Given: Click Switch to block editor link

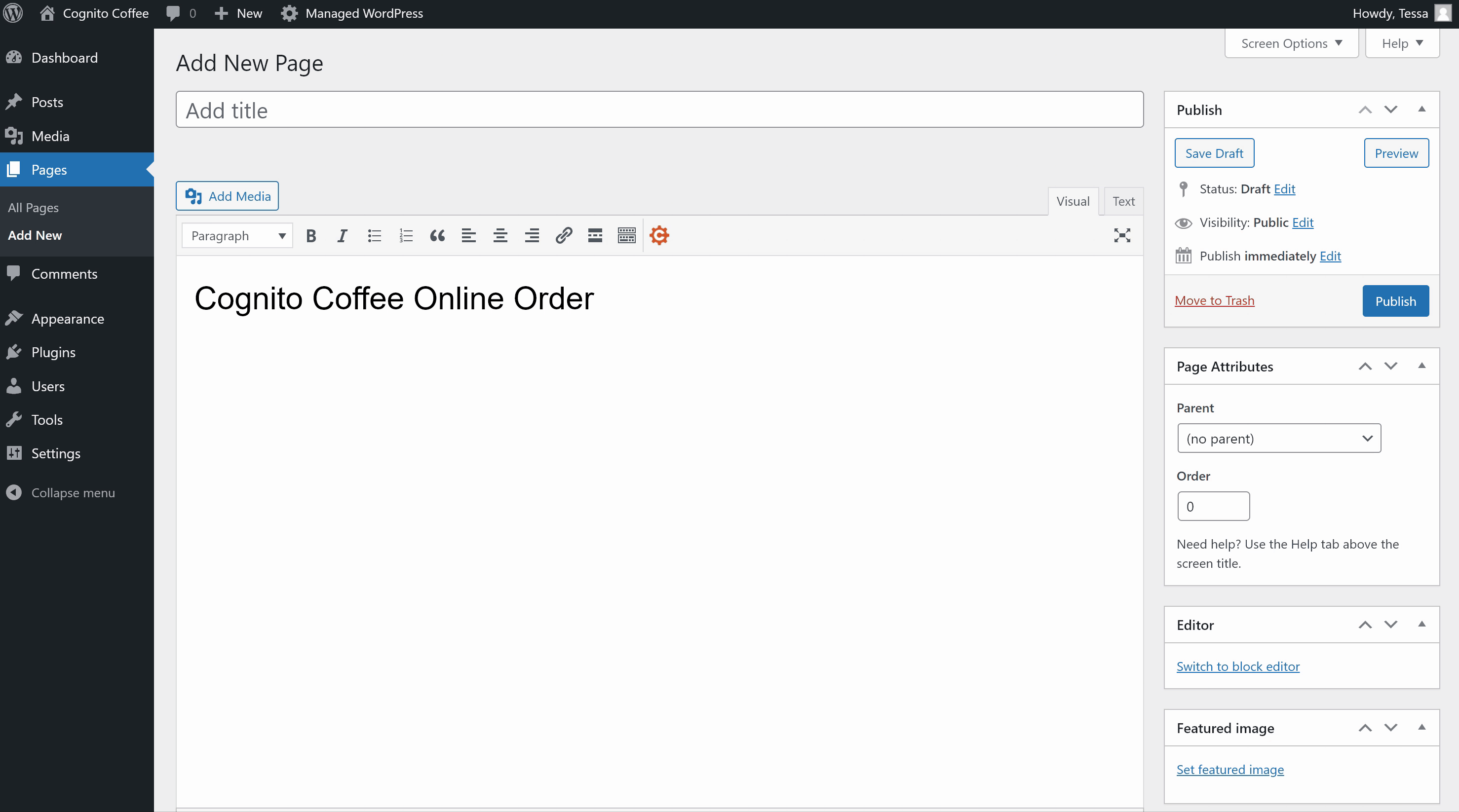Looking at the screenshot, I should (1238, 666).
